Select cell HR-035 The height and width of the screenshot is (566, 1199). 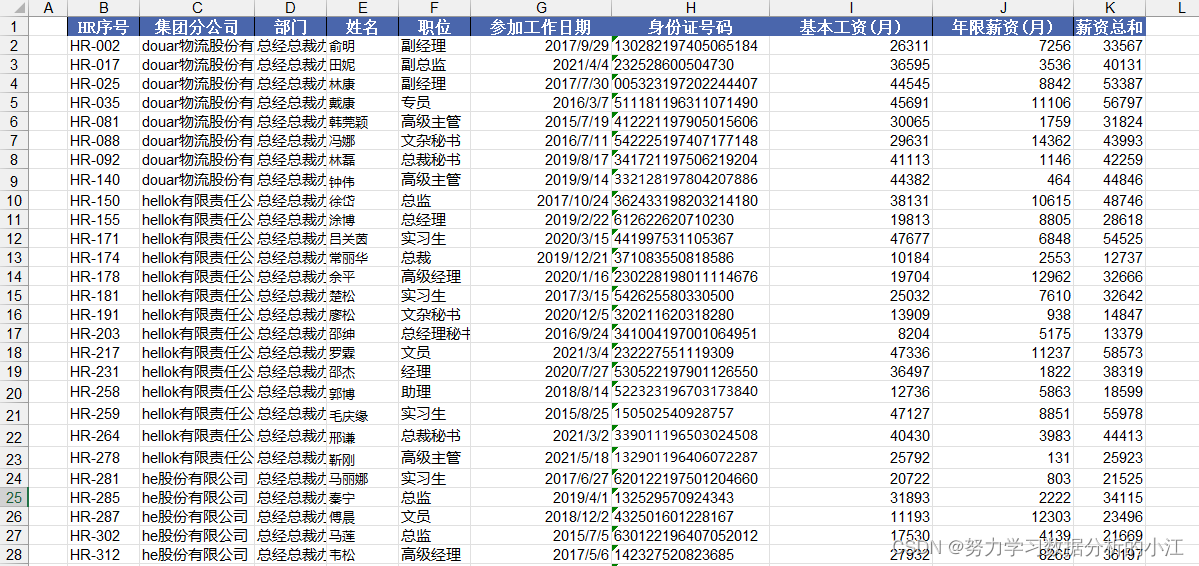(103, 102)
